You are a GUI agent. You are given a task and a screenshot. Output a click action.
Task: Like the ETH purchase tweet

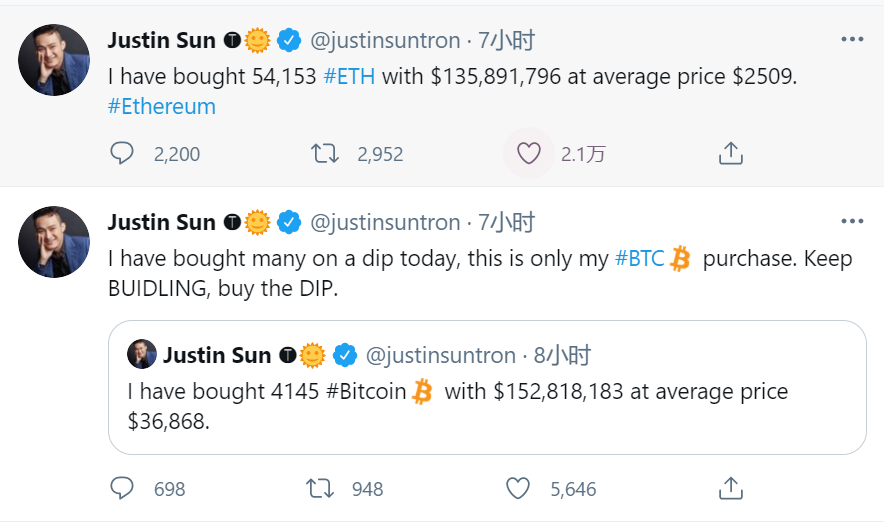click(x=528, y=153)
